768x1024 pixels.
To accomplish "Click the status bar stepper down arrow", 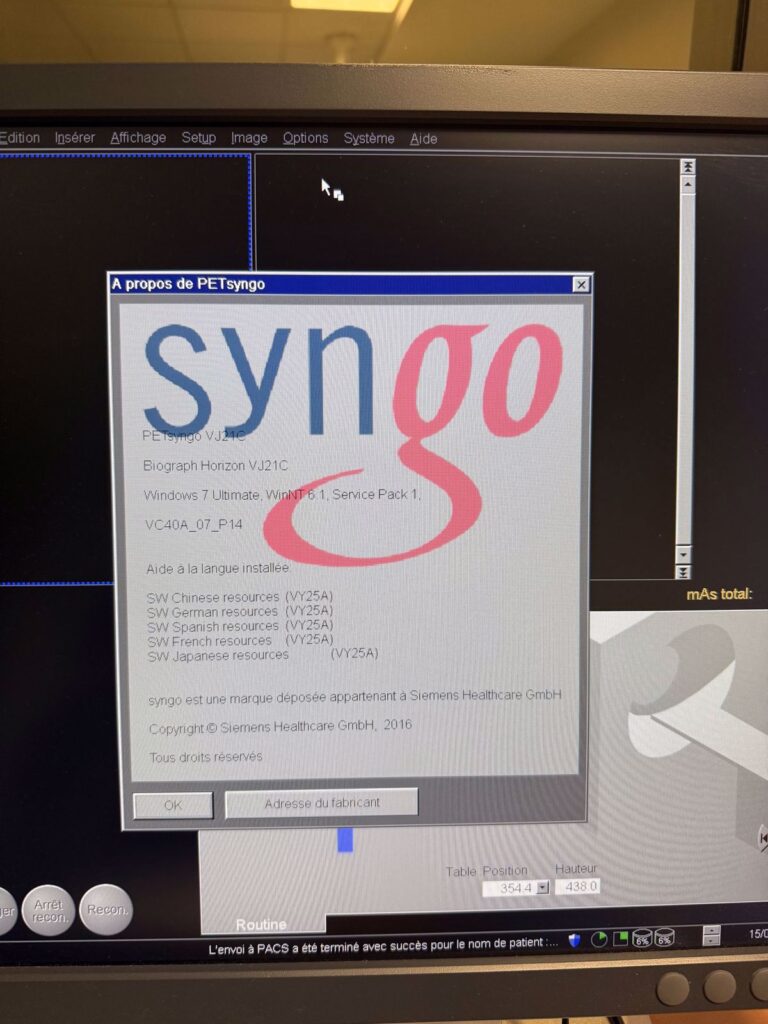I will tap(711, 941).
